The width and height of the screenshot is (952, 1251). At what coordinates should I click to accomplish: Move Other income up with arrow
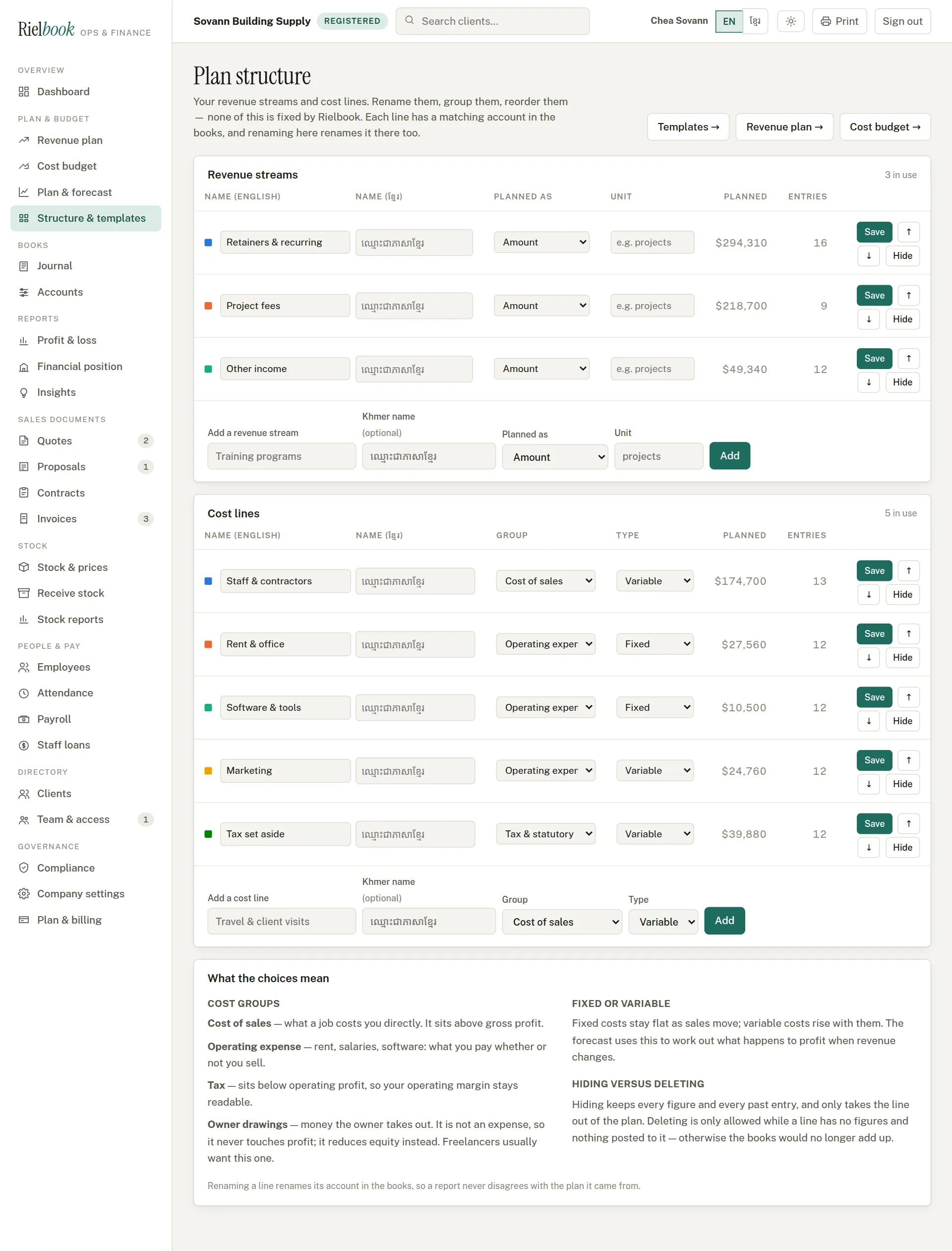908,358
